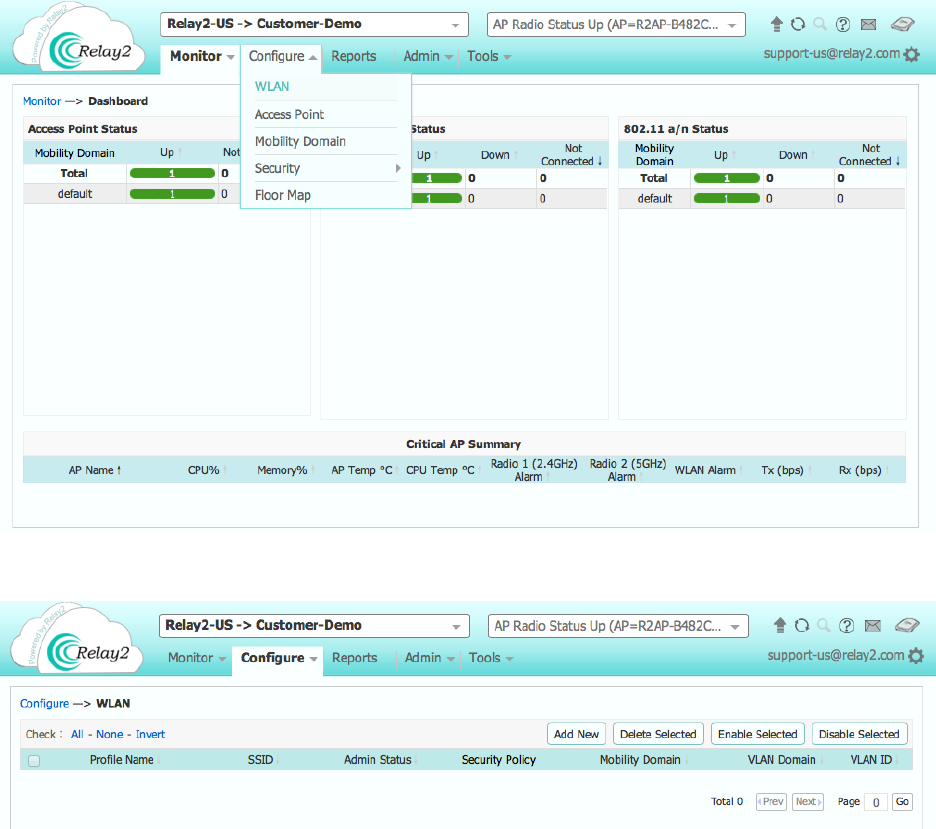The width and height of the screenshot is (936, 829).
Task: Click the upload arrow icon in the bottom header
Action: point(780,625)
